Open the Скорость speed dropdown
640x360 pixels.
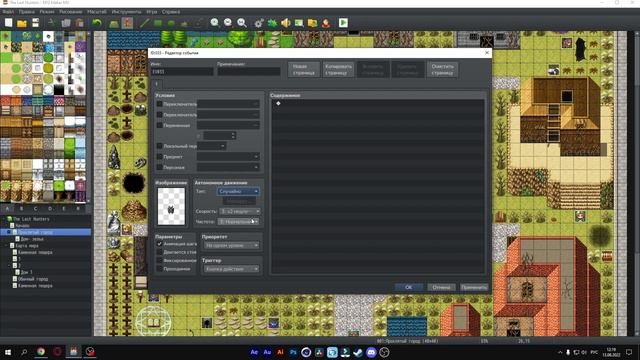coord(240,211)
